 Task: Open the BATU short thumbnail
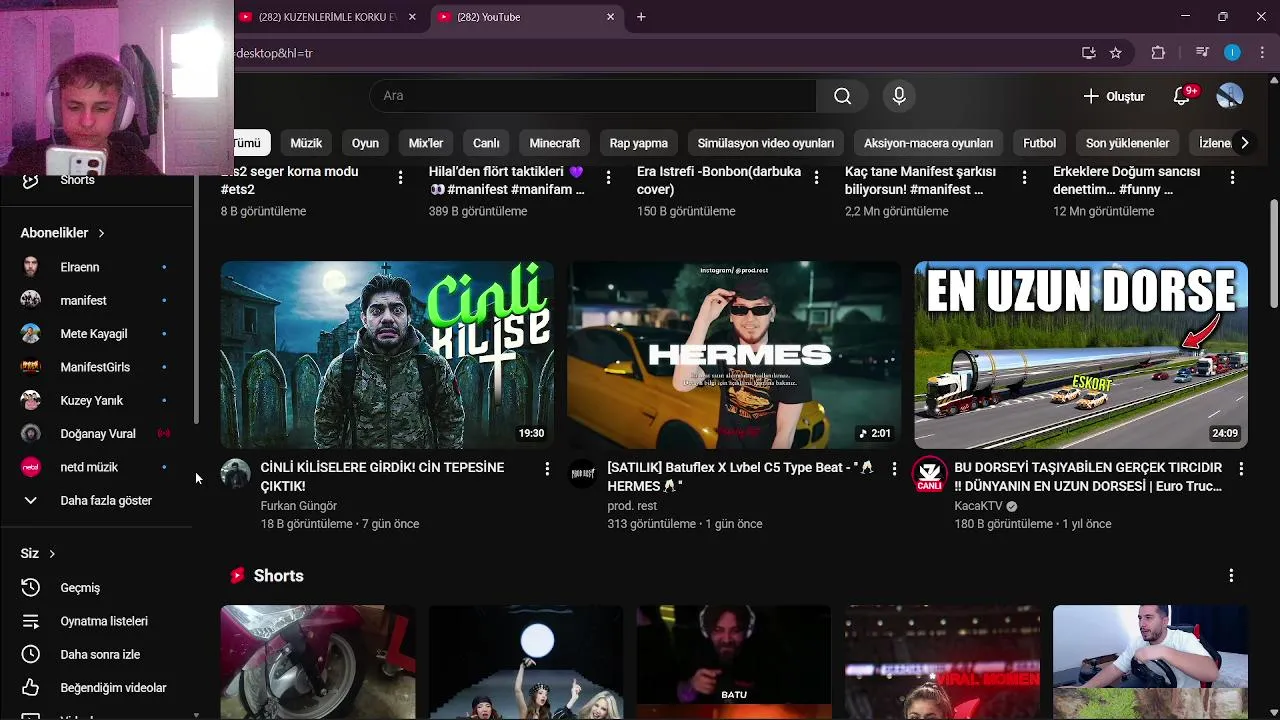(734, 662)
